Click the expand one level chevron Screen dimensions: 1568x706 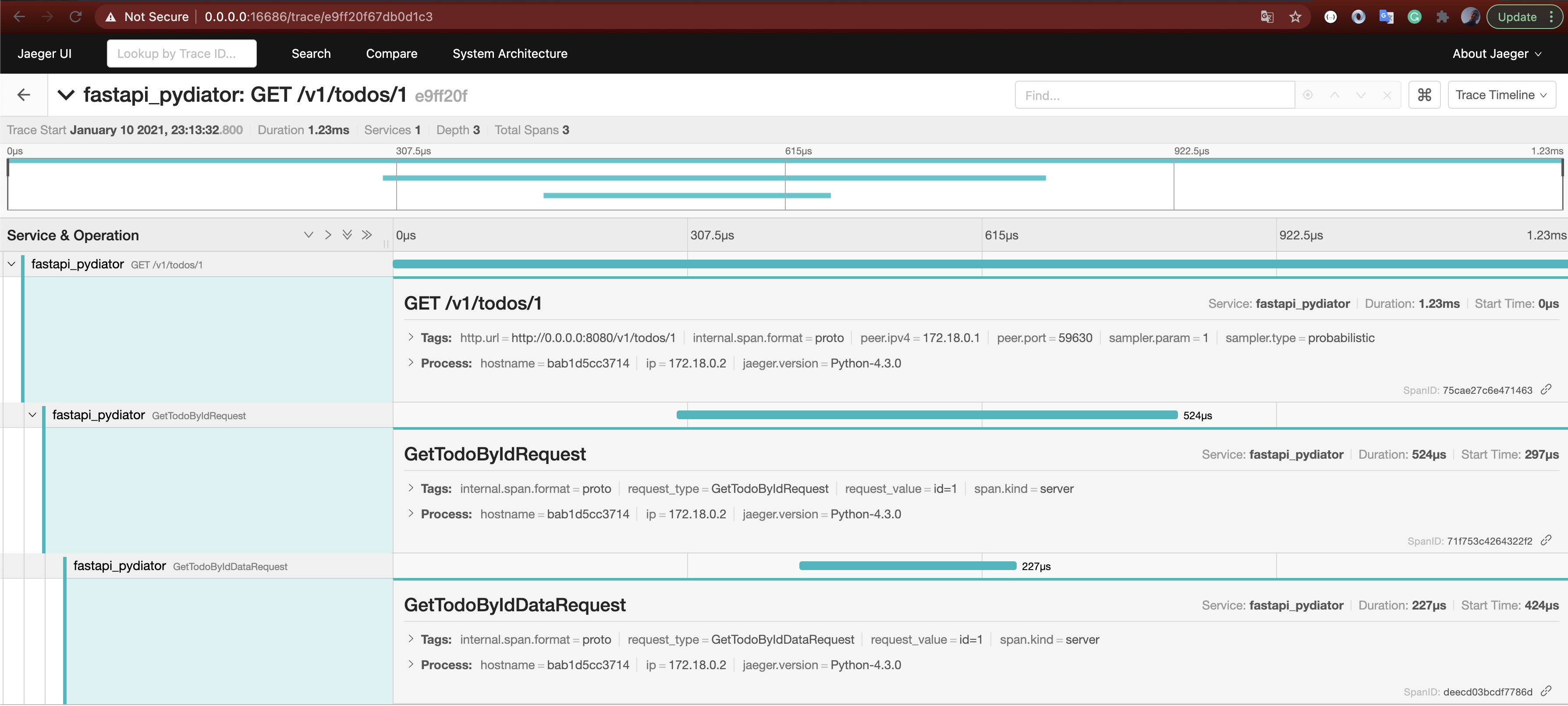point(309,235)
